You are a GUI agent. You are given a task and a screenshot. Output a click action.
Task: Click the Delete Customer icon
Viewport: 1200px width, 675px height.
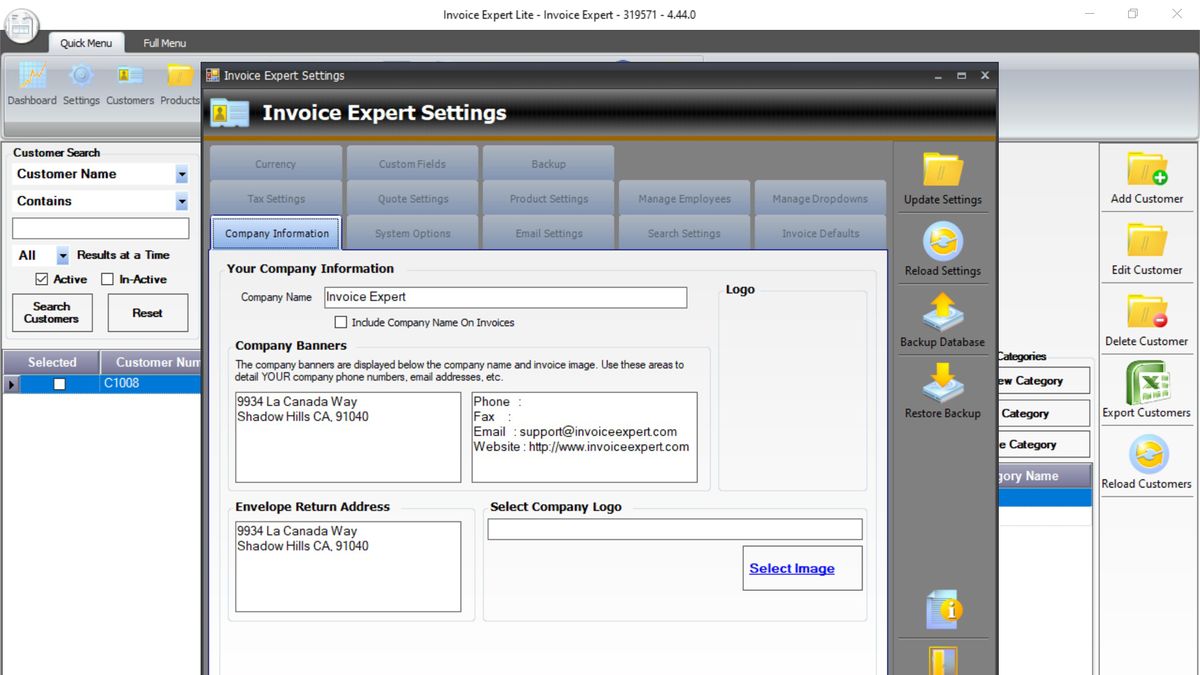tap(1147, 312)
